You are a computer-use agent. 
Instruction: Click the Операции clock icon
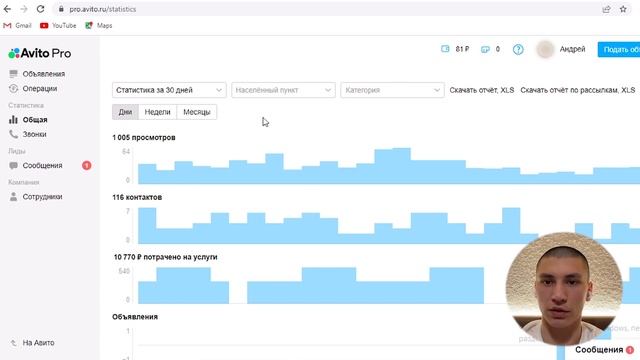(13, 89)
